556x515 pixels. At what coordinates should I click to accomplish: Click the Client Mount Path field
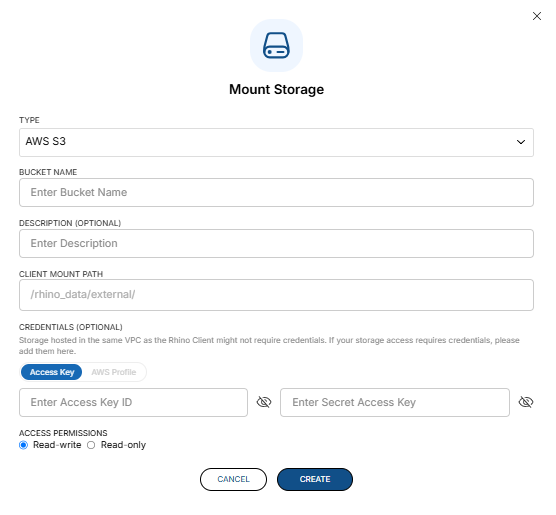coord(276,295)
